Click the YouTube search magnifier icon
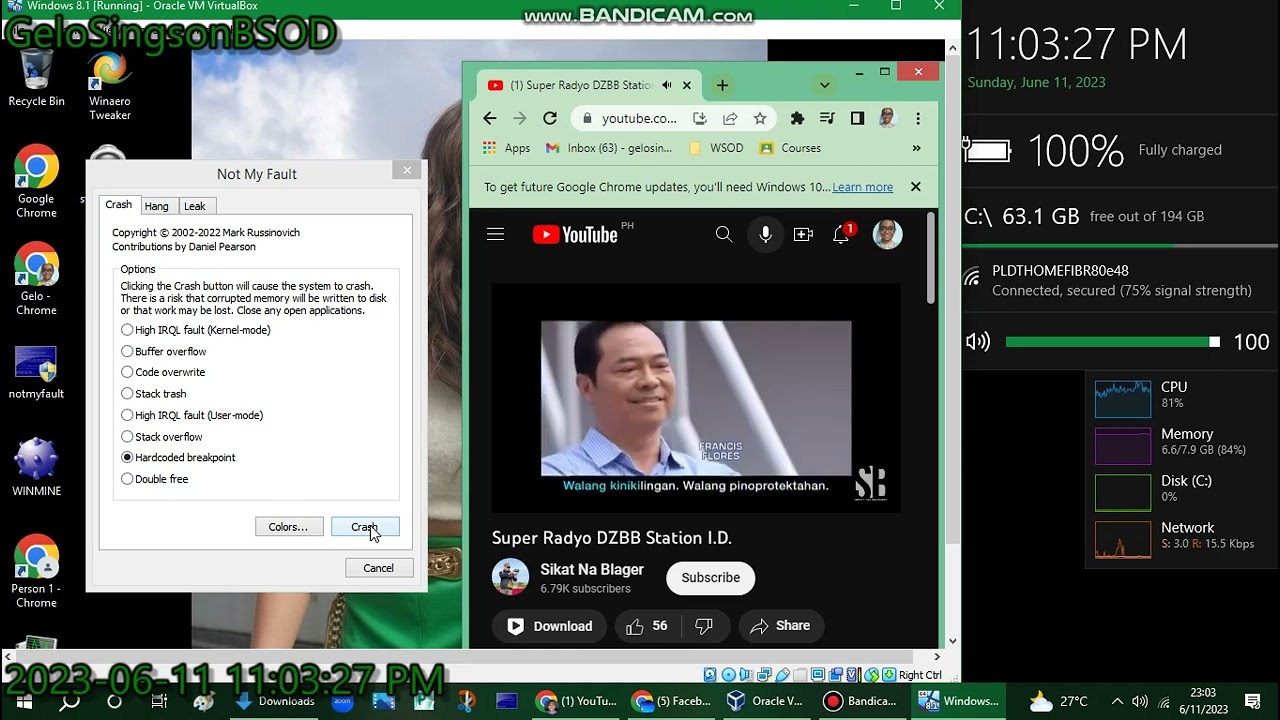Screen dimensions: 1280x720 [x=724, y=234]
